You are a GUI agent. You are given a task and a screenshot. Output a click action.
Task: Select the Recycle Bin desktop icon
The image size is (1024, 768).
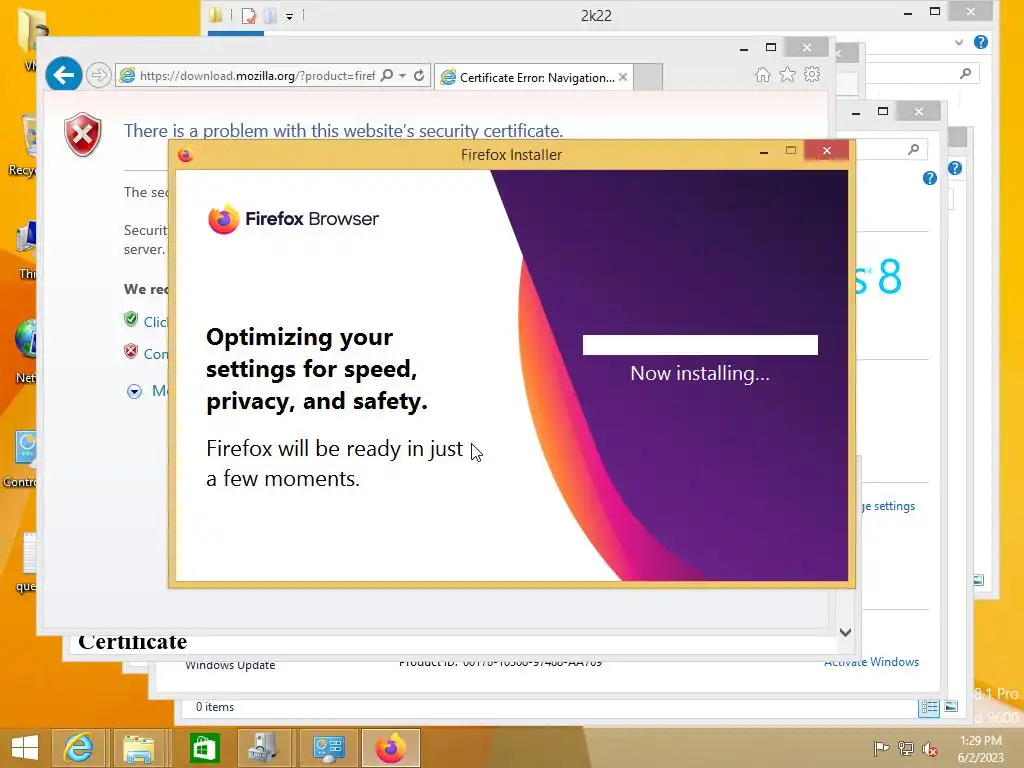tap(24, 146)
